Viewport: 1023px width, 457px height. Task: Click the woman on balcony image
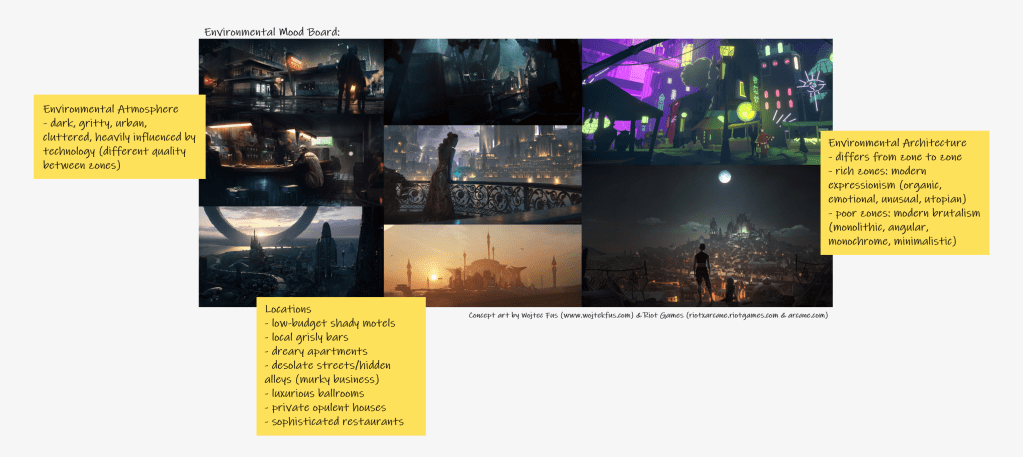click(x=482, y=174)
